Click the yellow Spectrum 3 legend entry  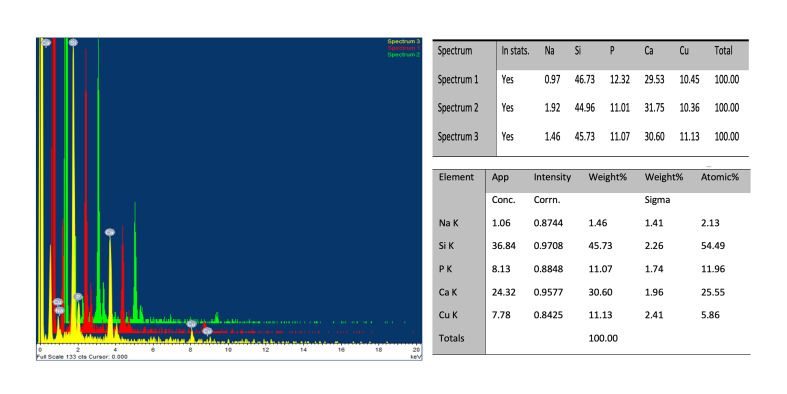click(x=404, y=42)
